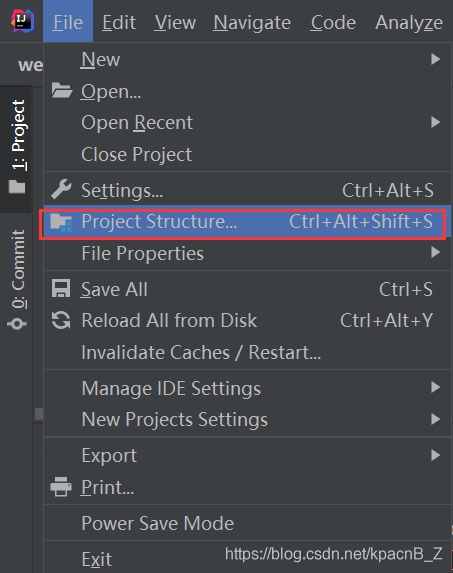Select Exit at the bottom of the File menu
The image size is (453, 573).
[x=96, y=559]
